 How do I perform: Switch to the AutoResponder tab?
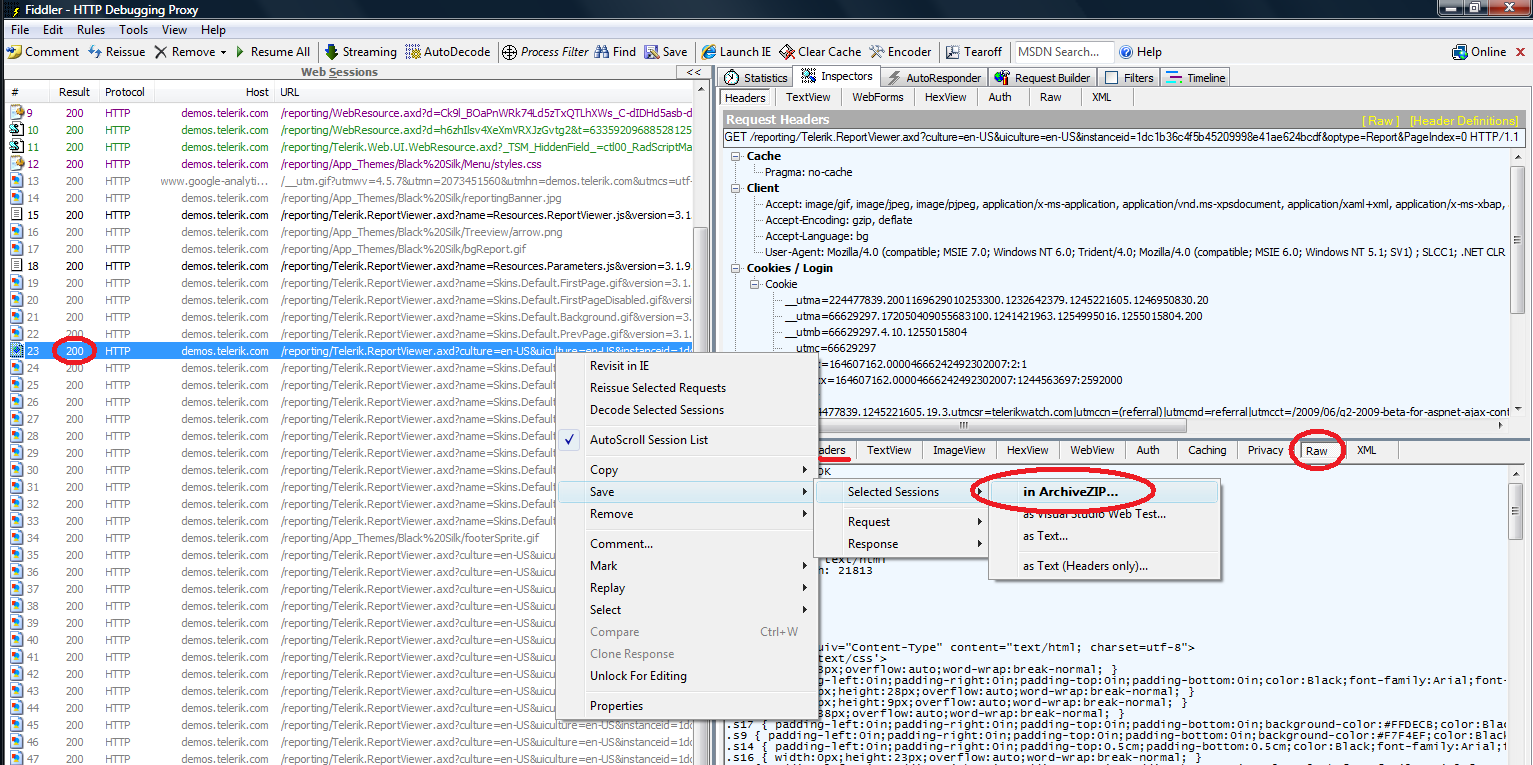point(935,78)
